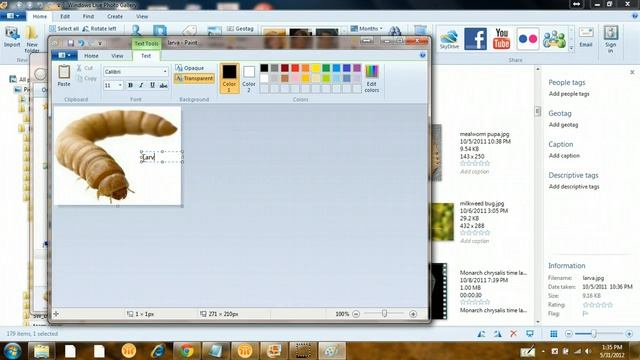Open the Edit colors rainbow icon
This screenshot has width=640, height=360.
click(371, 71)
